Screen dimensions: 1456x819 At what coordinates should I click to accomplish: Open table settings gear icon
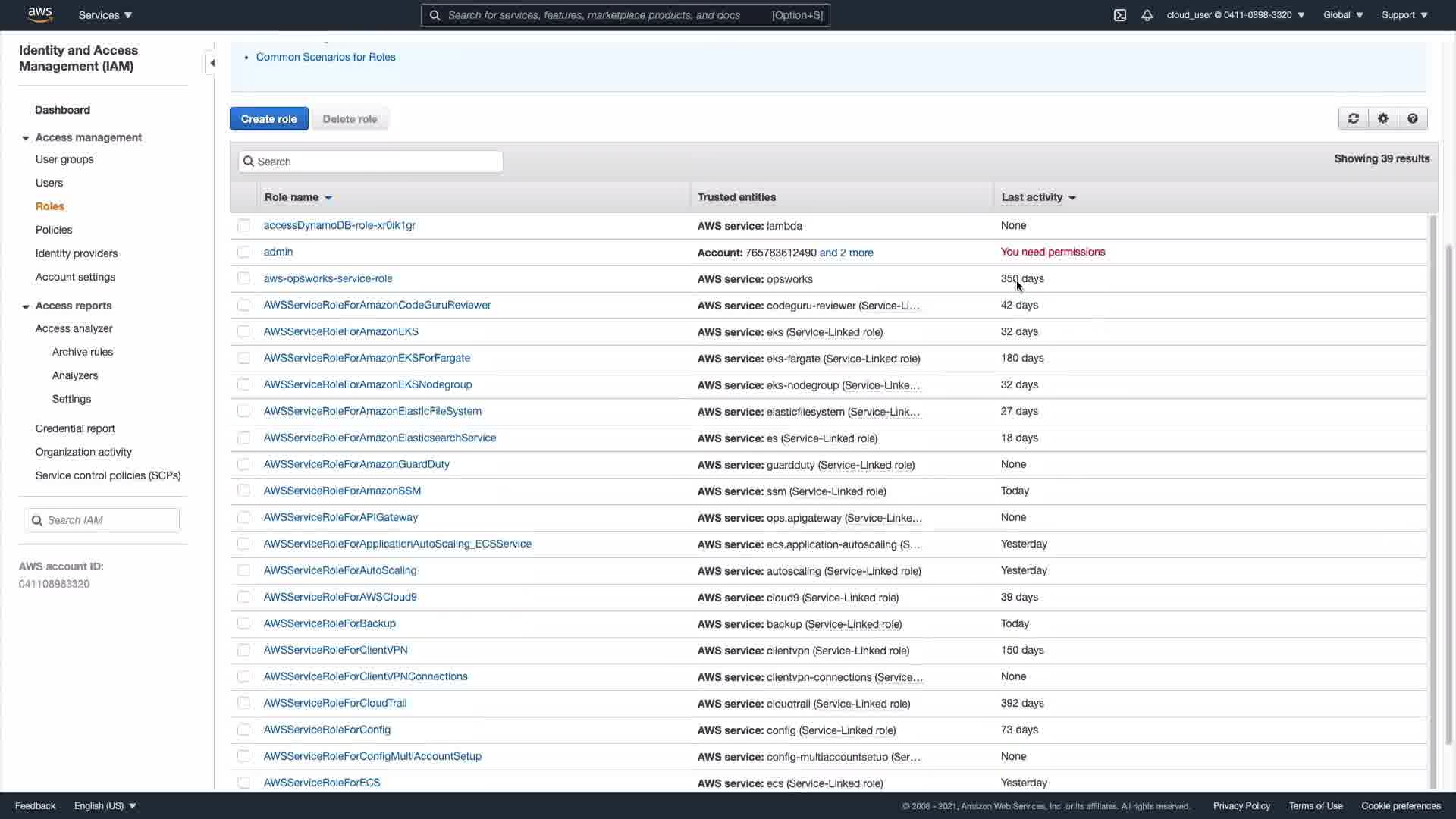pyautogui.click(x=1382, y=119)
